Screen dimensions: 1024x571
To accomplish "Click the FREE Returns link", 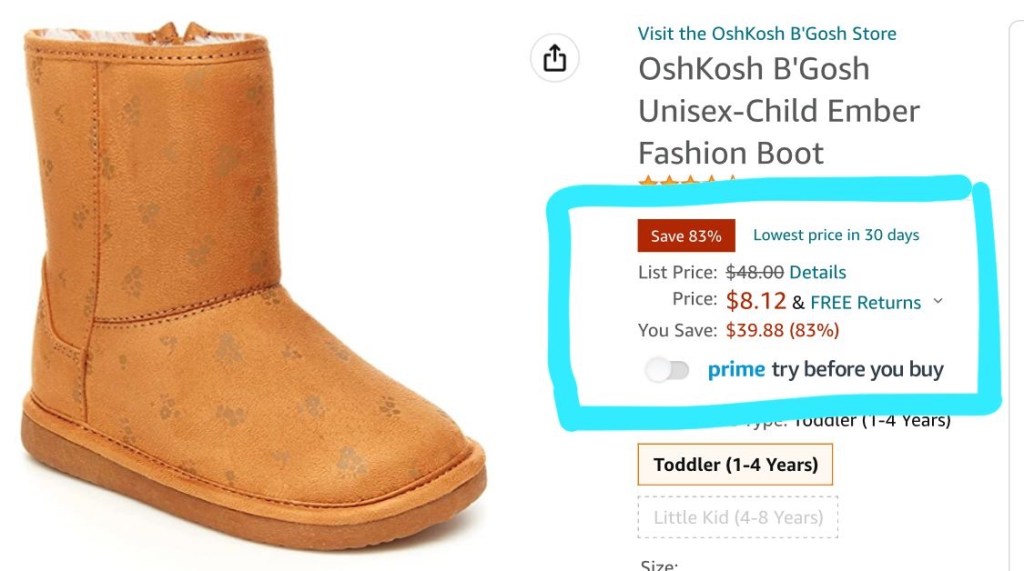I will 865,302.
